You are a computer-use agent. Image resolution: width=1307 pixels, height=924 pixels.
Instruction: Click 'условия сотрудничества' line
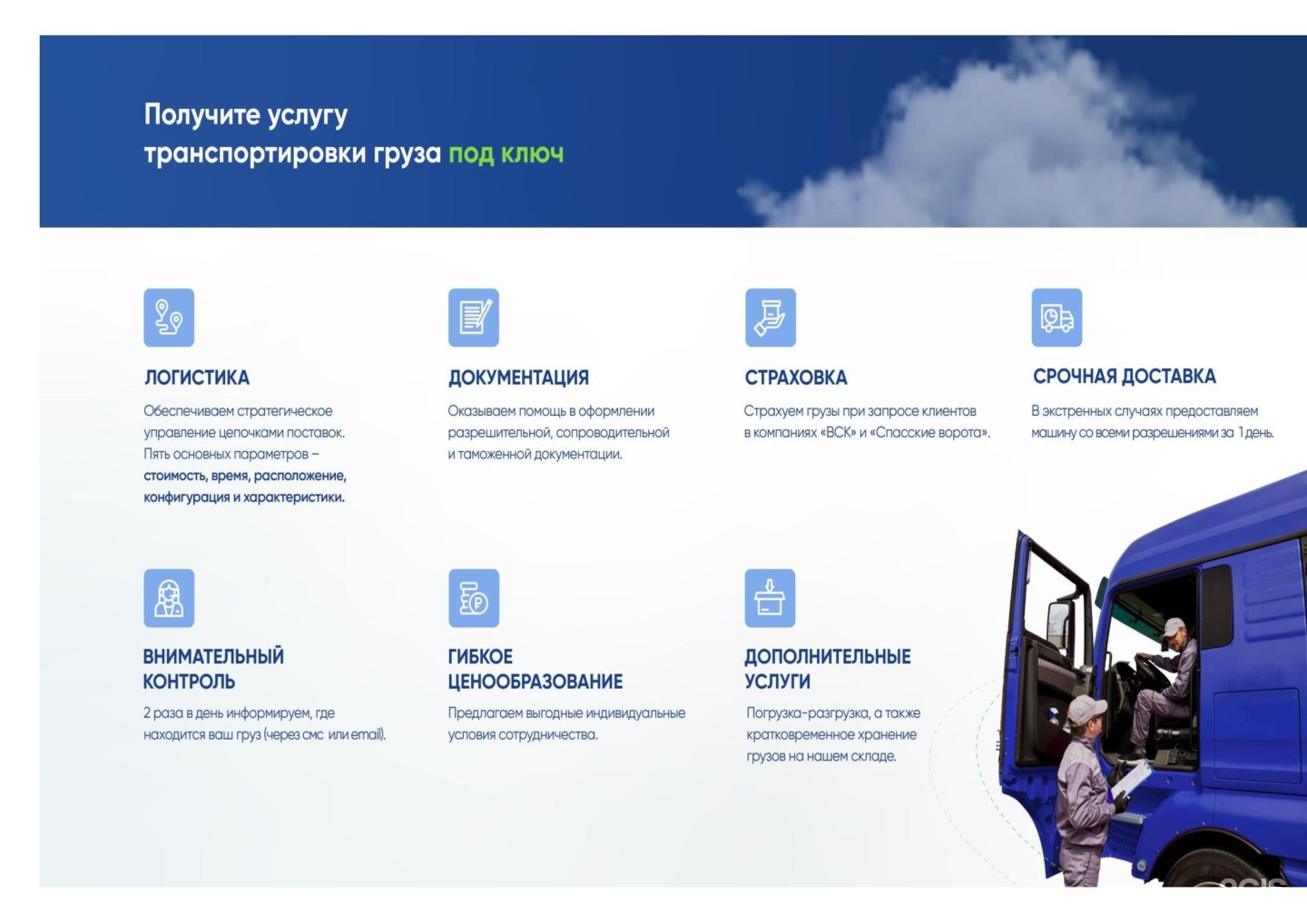[x=523, y=735]
